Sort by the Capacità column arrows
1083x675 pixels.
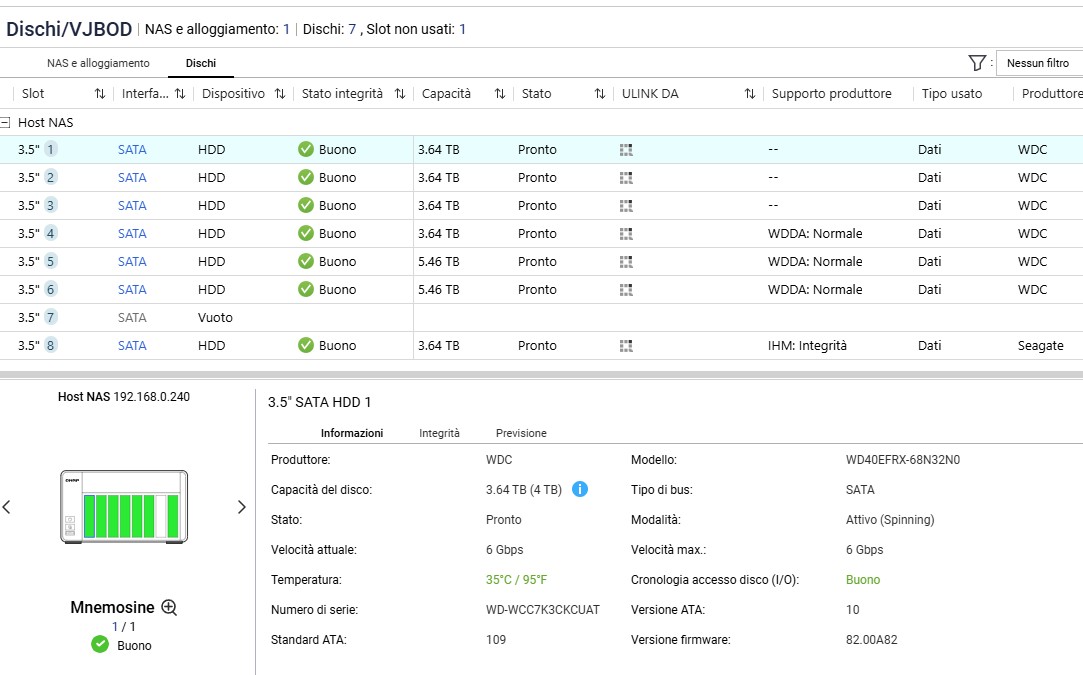tap(500, 94)
